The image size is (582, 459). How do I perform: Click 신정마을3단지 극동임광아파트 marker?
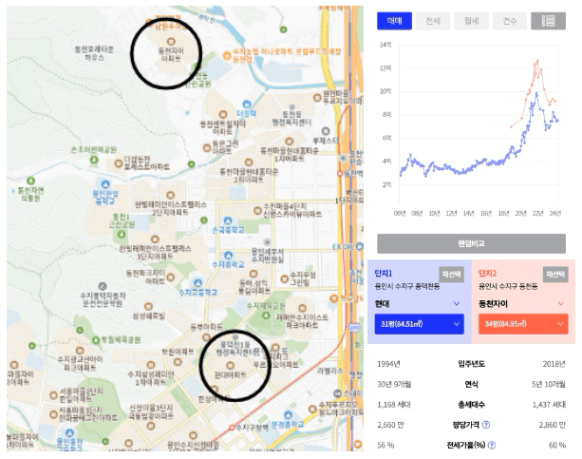[x=151, y=426]
